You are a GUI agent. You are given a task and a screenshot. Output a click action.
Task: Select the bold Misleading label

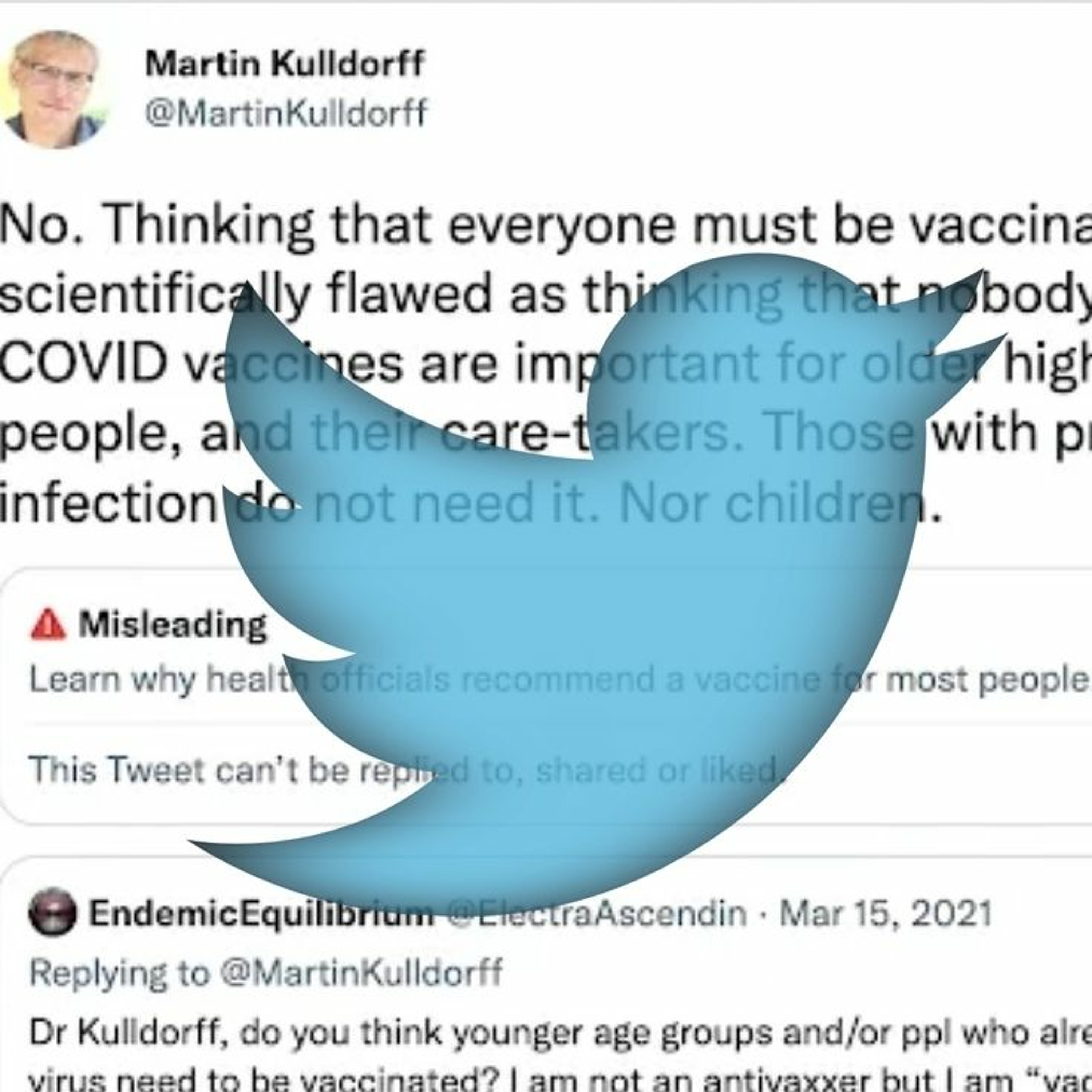tap(173, 625)
